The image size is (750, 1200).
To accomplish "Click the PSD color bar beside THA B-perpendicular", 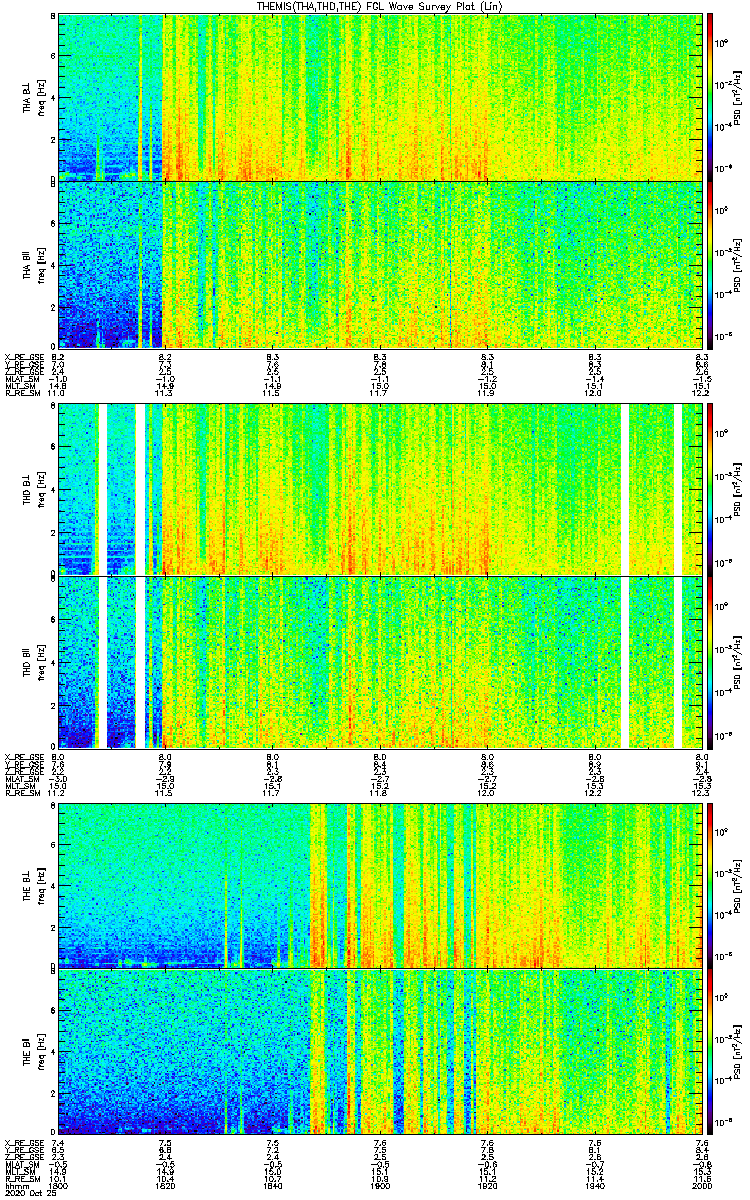I will (710, 97).
